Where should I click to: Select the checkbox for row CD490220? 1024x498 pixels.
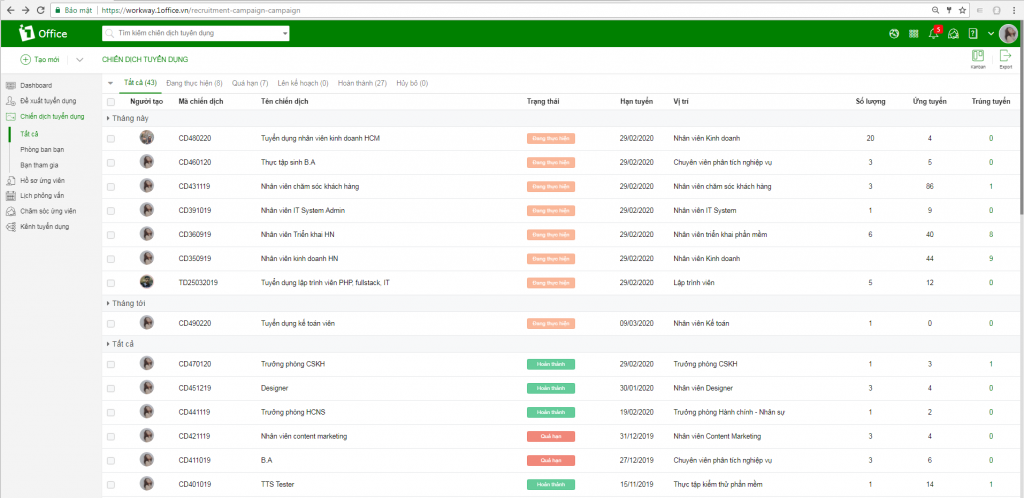[111, 324]
